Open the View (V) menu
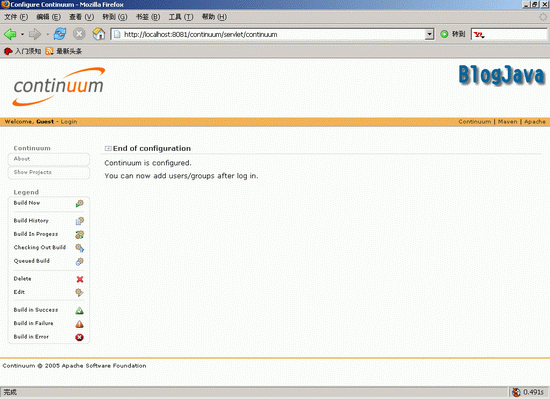550x400 pixels. tap(81, 17)
